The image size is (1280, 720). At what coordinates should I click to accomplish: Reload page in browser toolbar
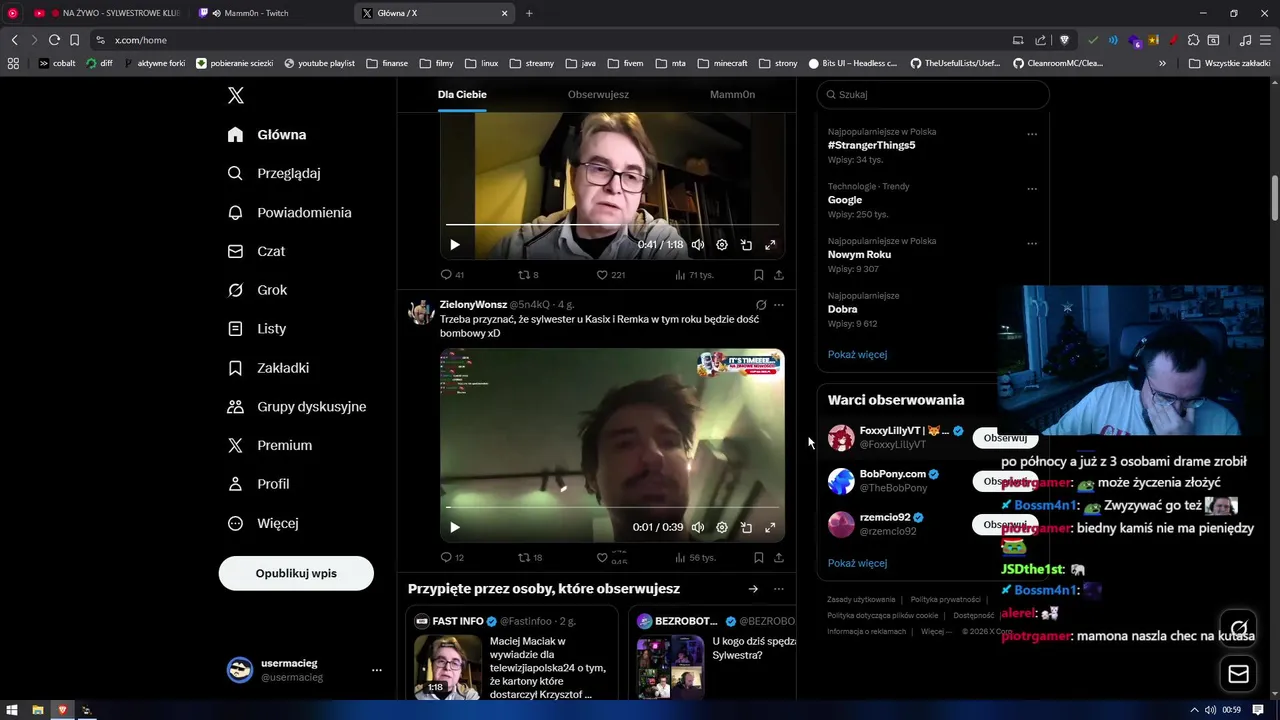pos(54,40)
